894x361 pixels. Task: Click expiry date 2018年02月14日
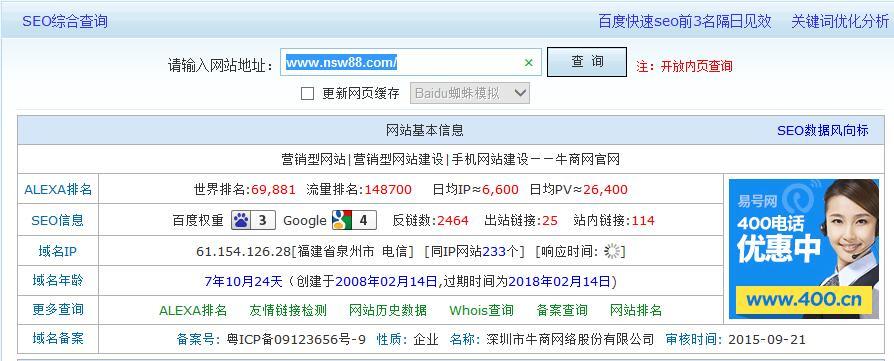pos(559,281)
